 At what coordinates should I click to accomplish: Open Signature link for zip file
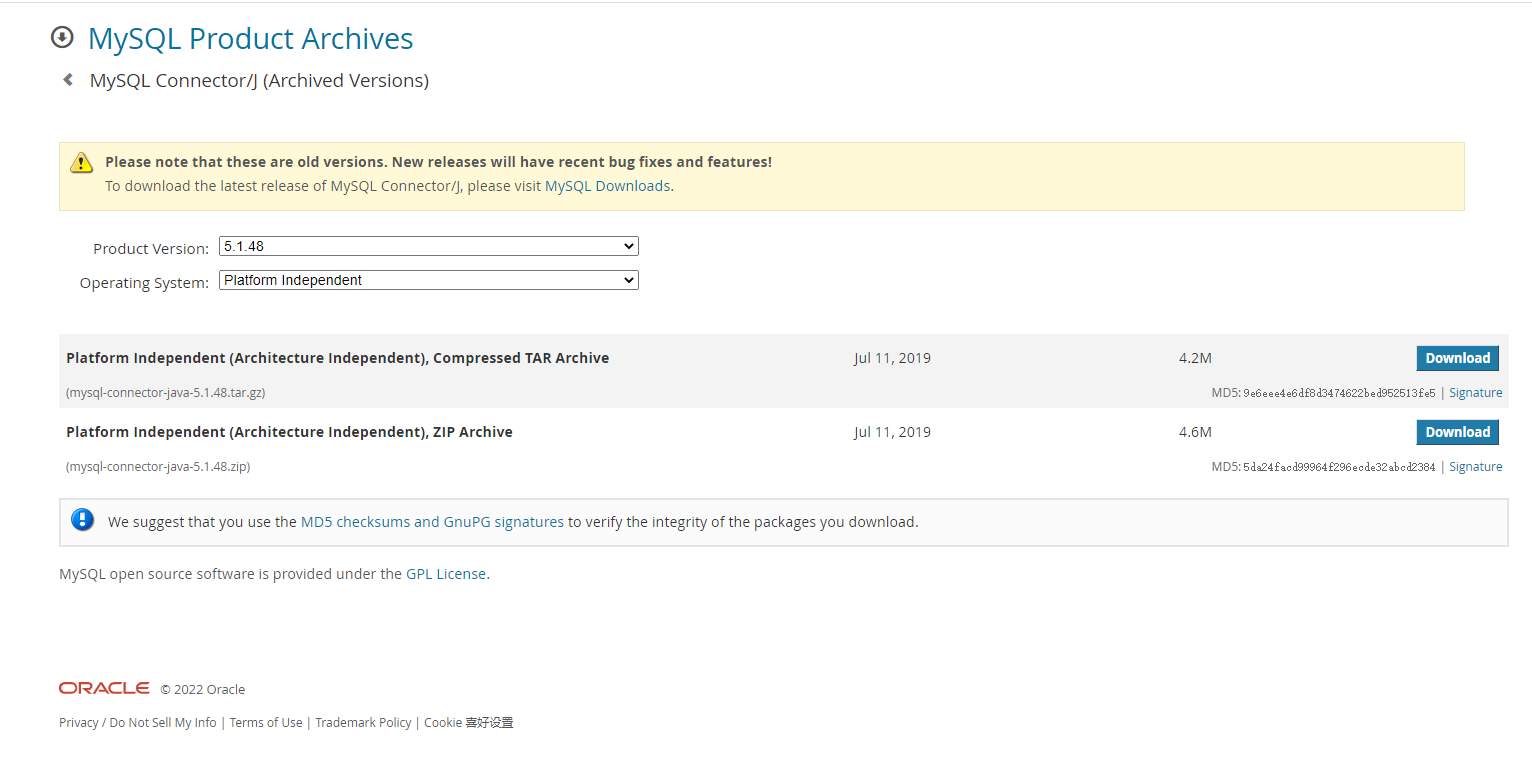(1475, 467)
